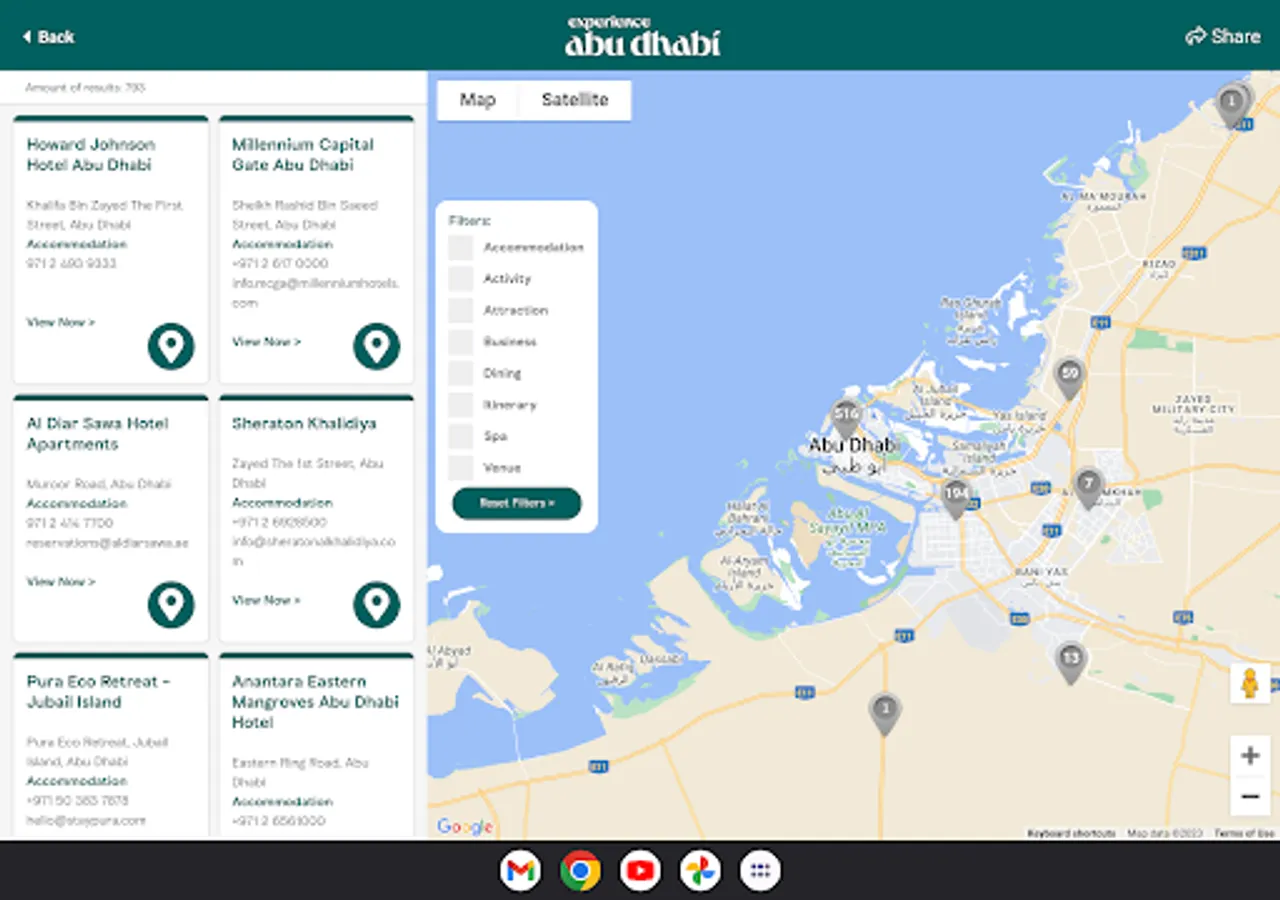The height and width of the screenshot is (900, 1280).
Task: Enable the Dining filter
Action: click(x=460, y=373)
